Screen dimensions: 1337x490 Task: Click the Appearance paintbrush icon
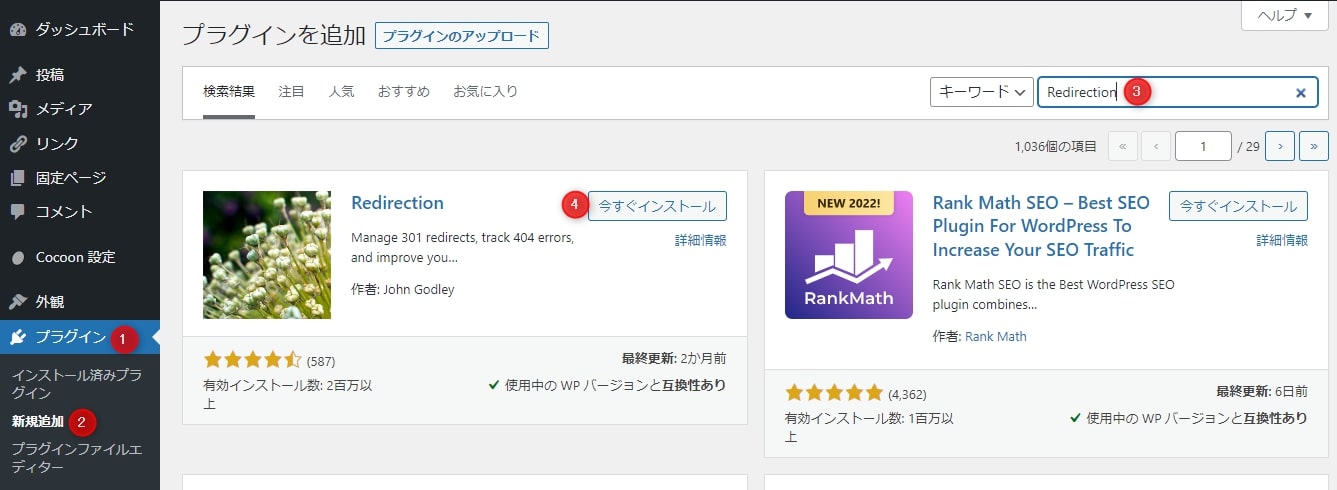pos(18,301)
